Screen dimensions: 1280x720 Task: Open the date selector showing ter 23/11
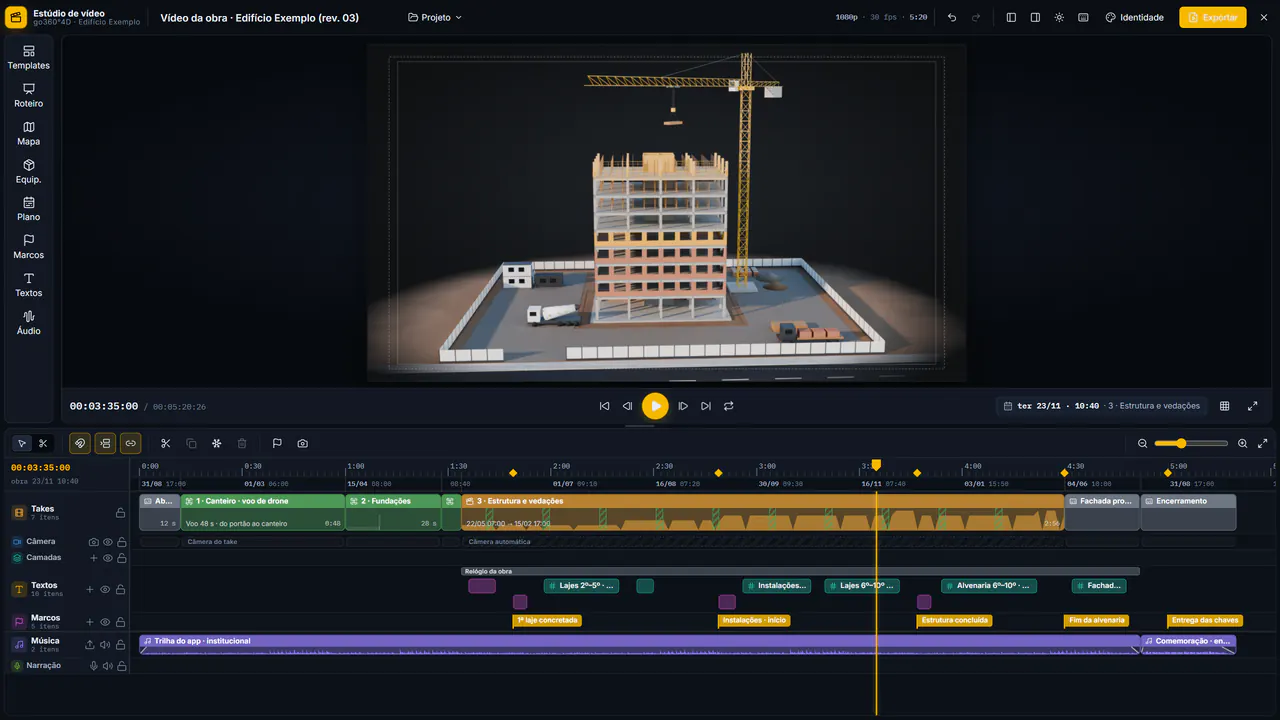(x=1104, y=406)
